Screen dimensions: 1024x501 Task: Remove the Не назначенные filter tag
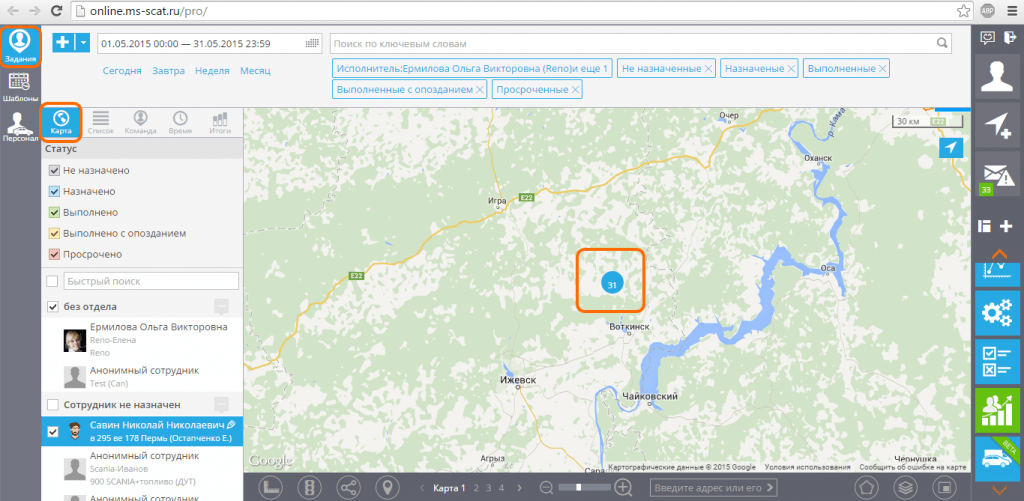click(x=708, y=69)
